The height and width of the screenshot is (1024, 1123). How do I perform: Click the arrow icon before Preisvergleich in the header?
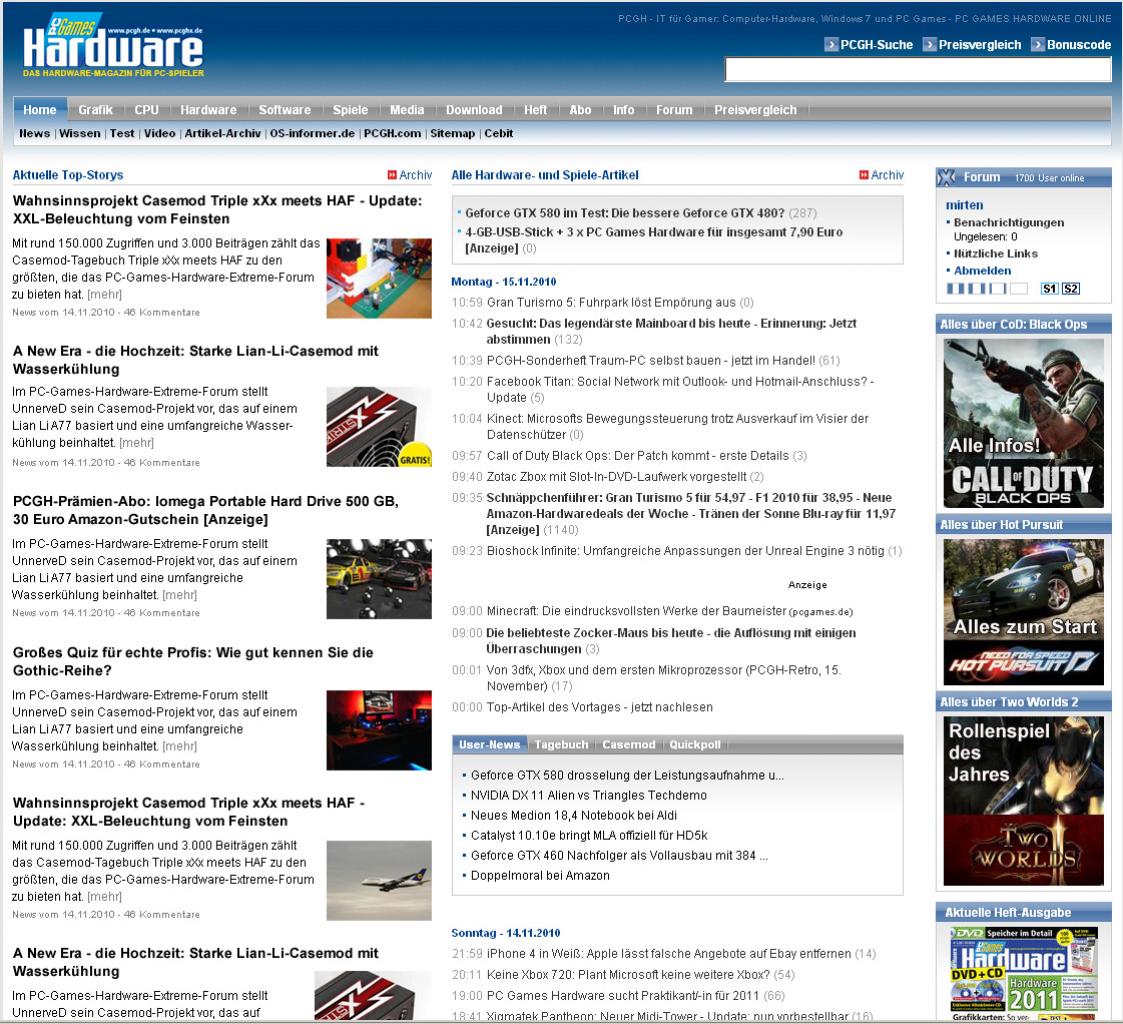pos(930,44)
